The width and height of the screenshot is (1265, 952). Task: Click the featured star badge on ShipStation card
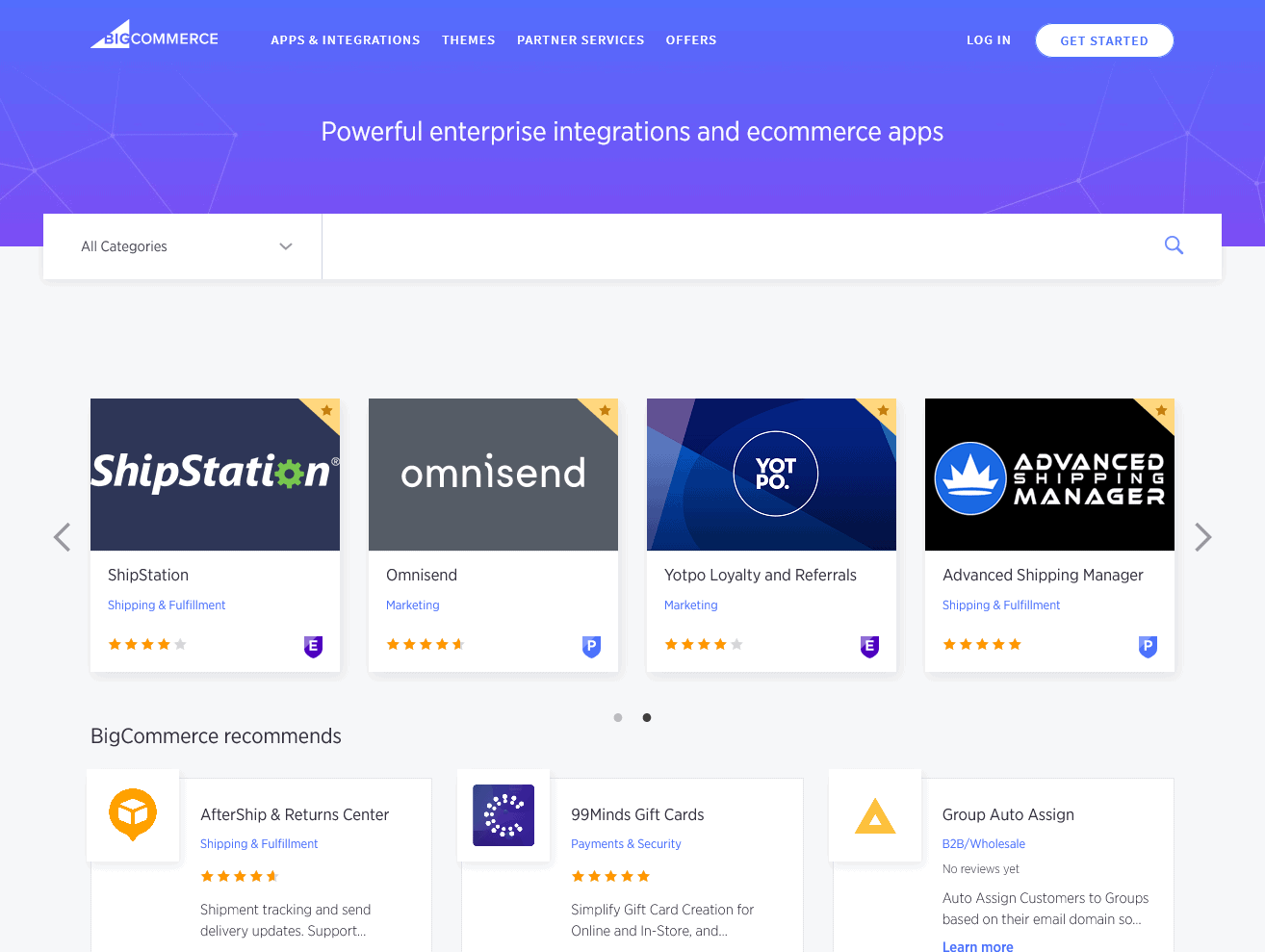[x=327, y=410]
